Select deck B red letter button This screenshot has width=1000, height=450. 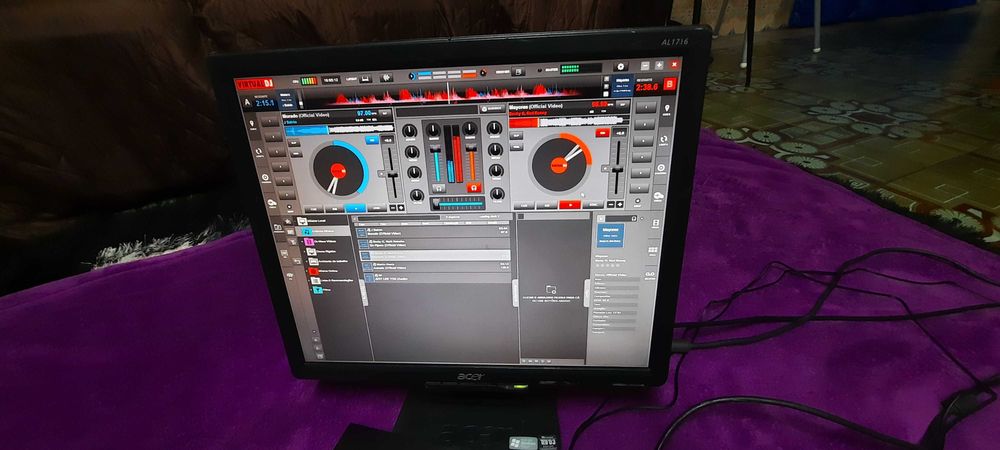670,84
